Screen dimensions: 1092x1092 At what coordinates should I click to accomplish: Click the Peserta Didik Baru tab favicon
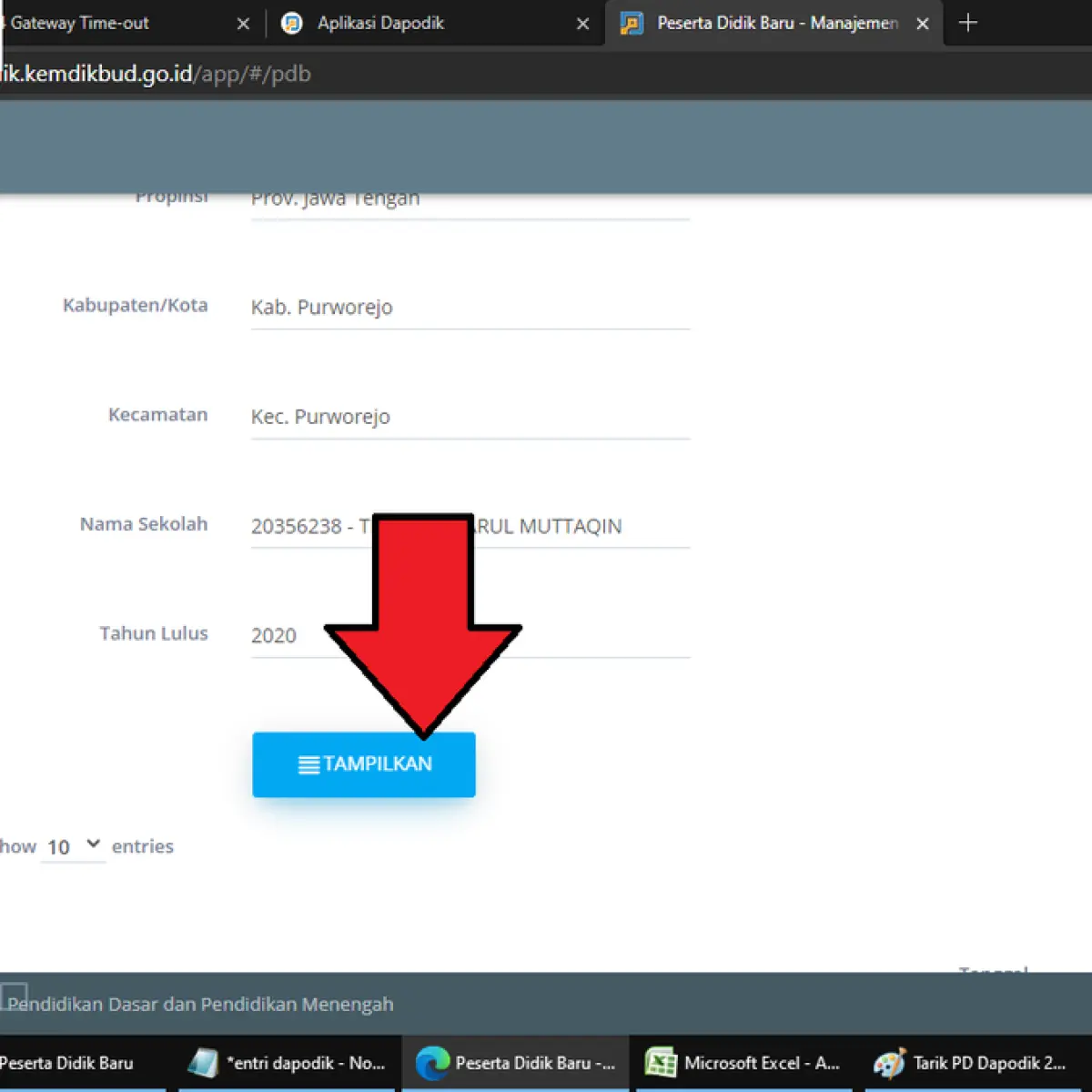click(x=632, y=23)
